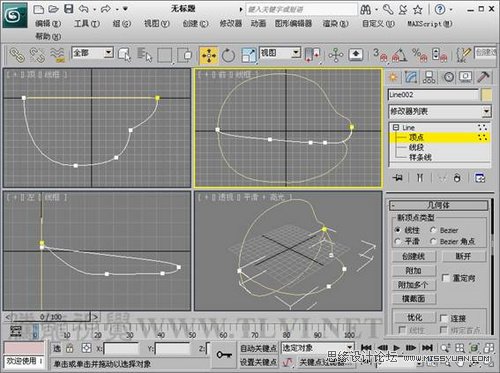
Task: Click Line002 object color swatch
Action: pyautogui.click(x=486, y=95)
